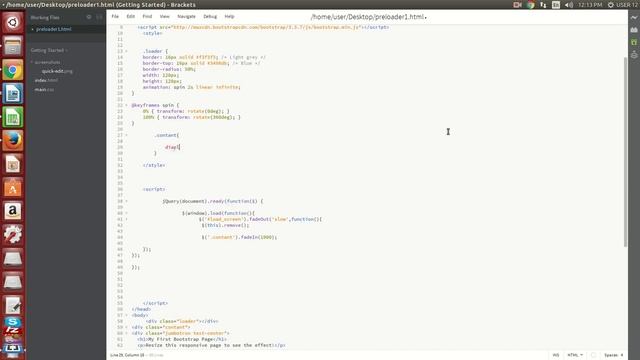
Task: Open the Extension Manager icon in right toolbar
Action: (634, 30)
